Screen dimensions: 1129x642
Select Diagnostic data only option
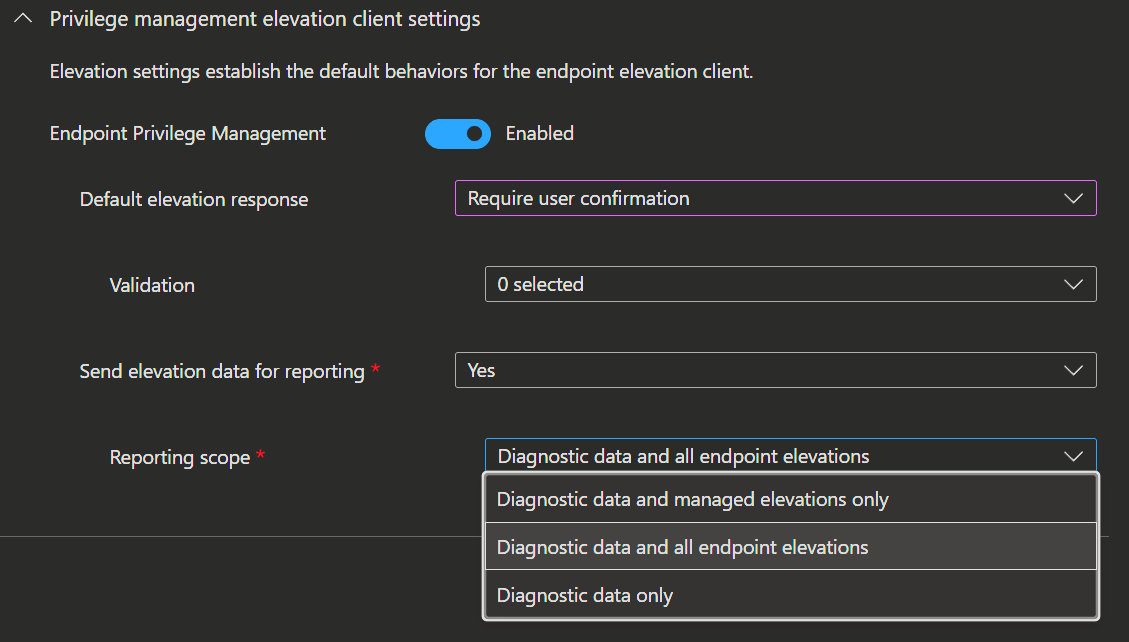click(791, 595)
